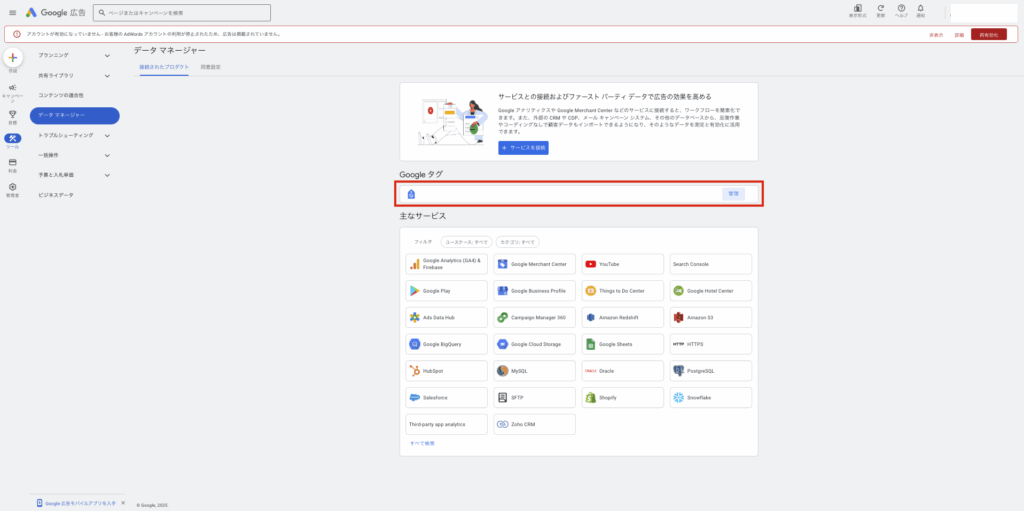Viewport: 1024px width, 511px height.
Task: Click the 更新 refresh icon
Action: (x=880, y=10)
